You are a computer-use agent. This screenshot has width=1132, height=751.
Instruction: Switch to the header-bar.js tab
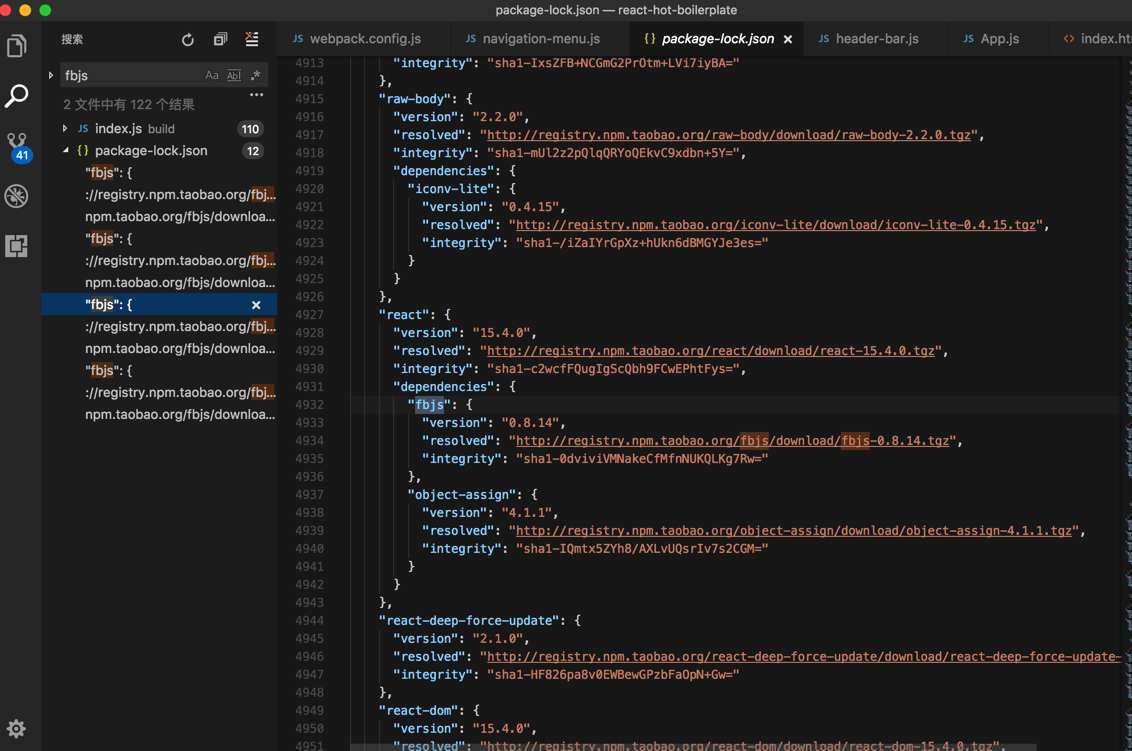coord(876,39)
